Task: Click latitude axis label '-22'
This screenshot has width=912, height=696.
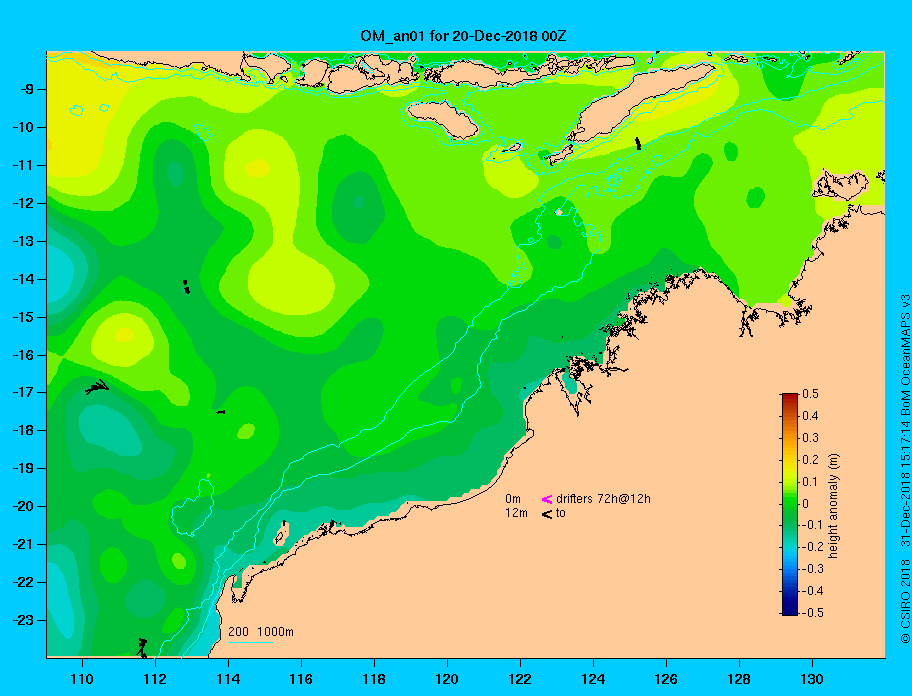Action: 23,582
